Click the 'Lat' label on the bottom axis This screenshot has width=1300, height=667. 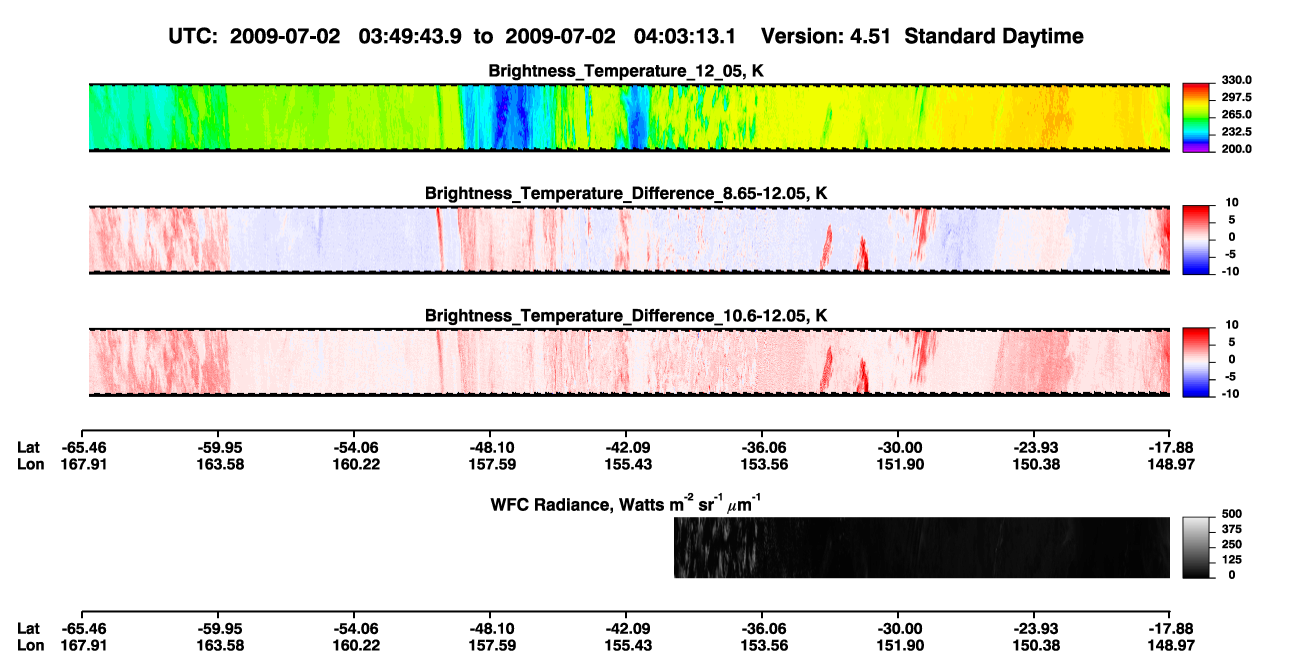pos(29,629)
